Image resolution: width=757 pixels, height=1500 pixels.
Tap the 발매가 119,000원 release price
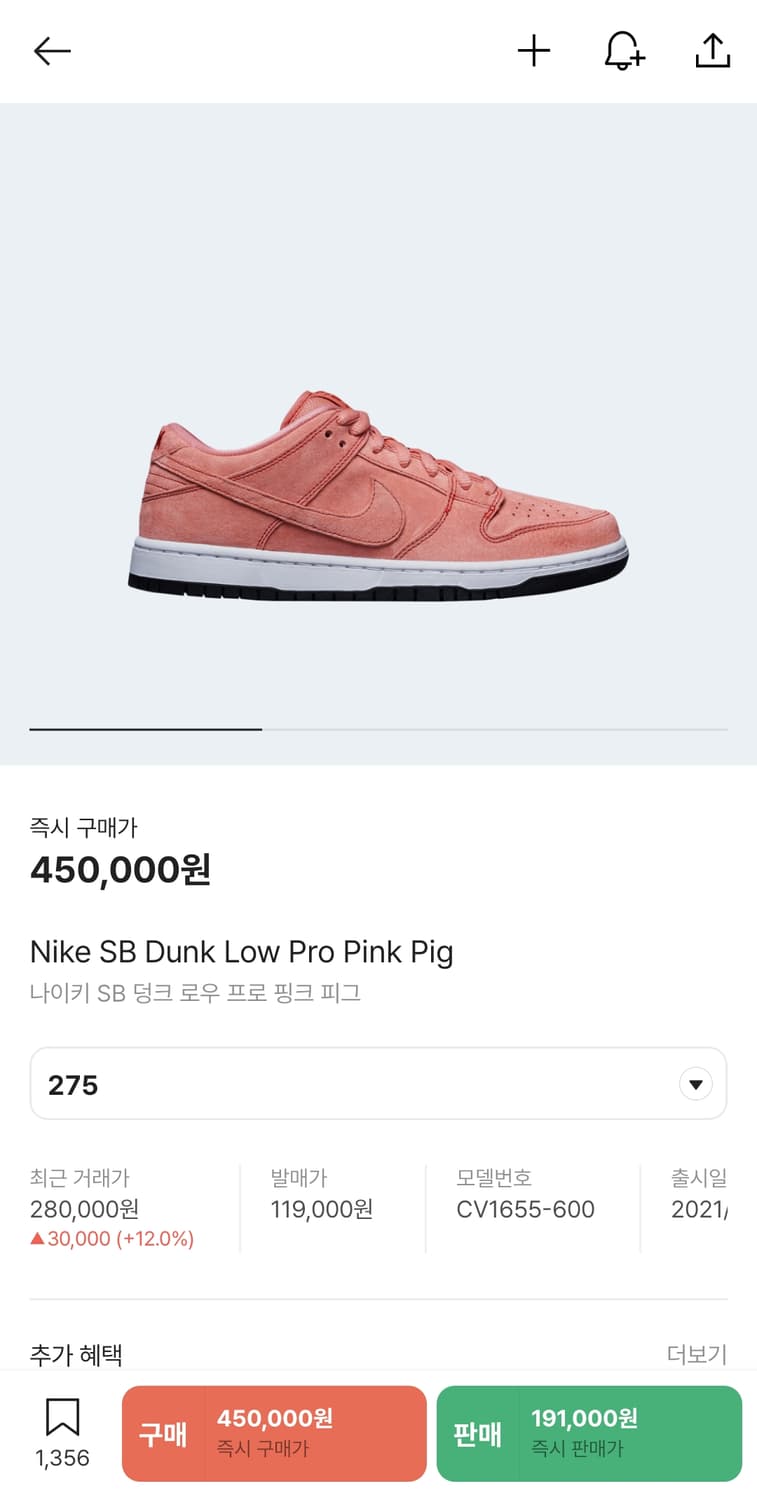[x=321, y=1196]
